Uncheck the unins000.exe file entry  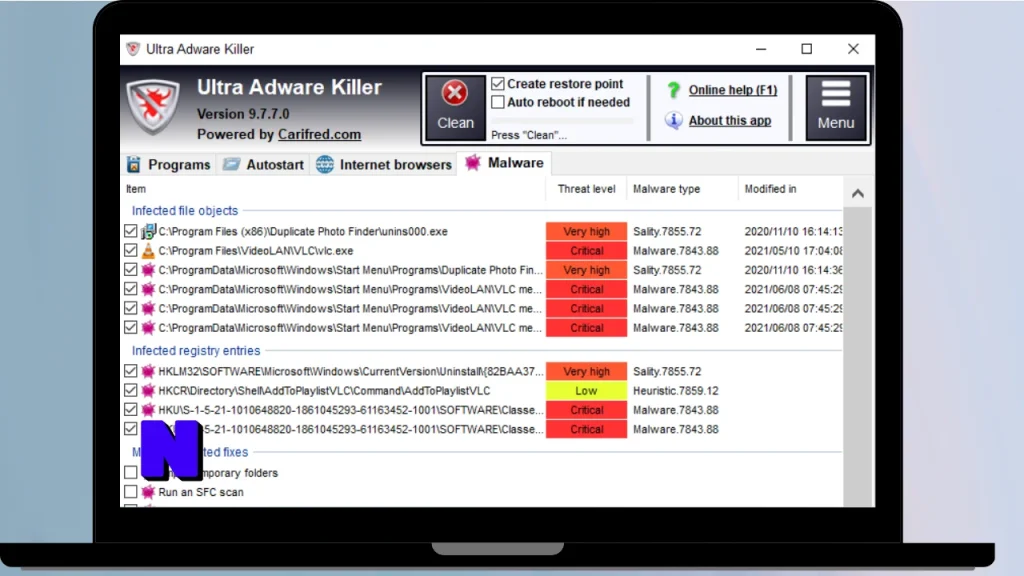[x=131, y=231]
